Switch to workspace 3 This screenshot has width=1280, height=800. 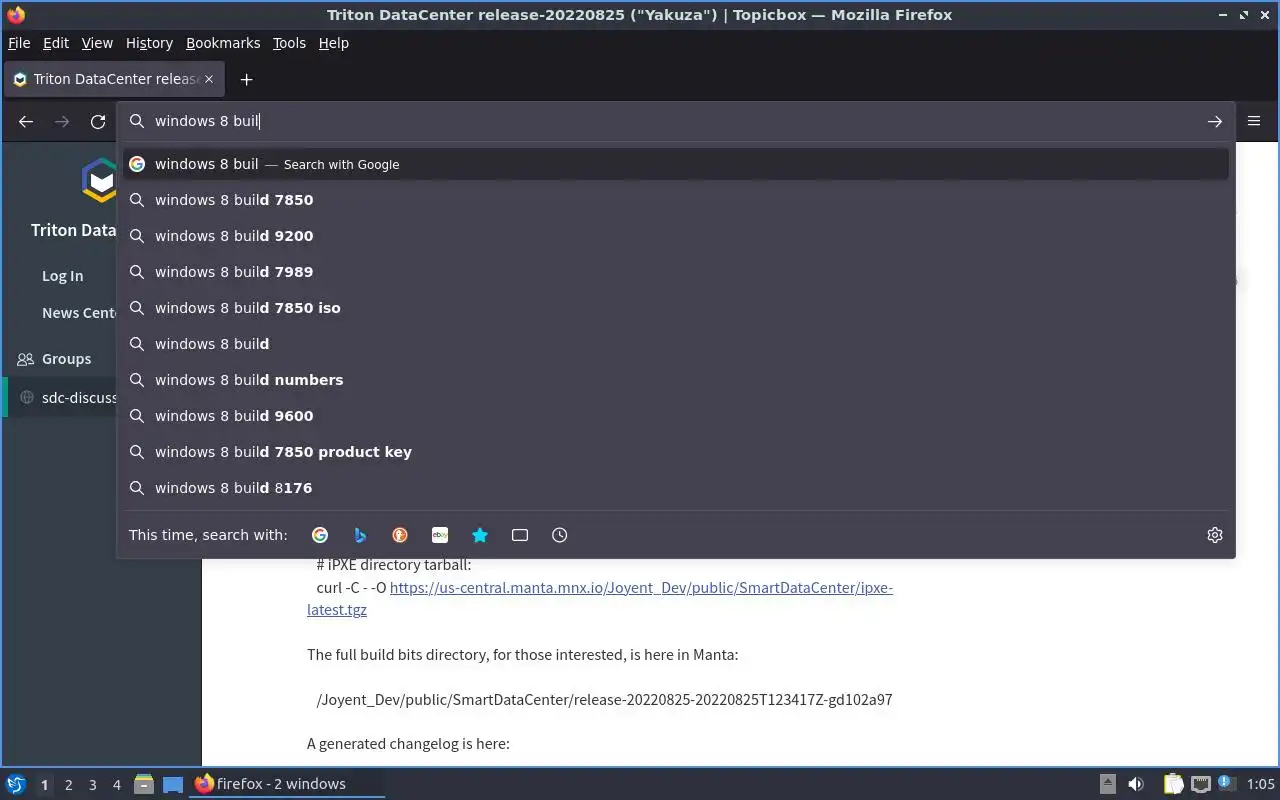click(93, 785)
